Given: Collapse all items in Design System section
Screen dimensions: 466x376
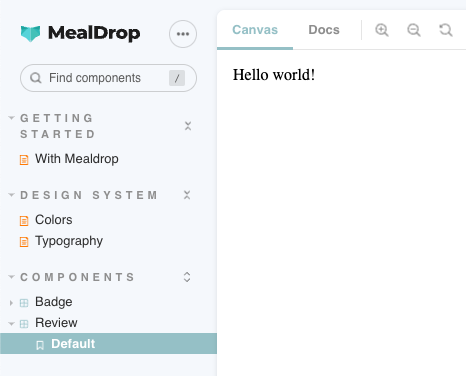Looking at the screenshot, I should click(187, 195).
